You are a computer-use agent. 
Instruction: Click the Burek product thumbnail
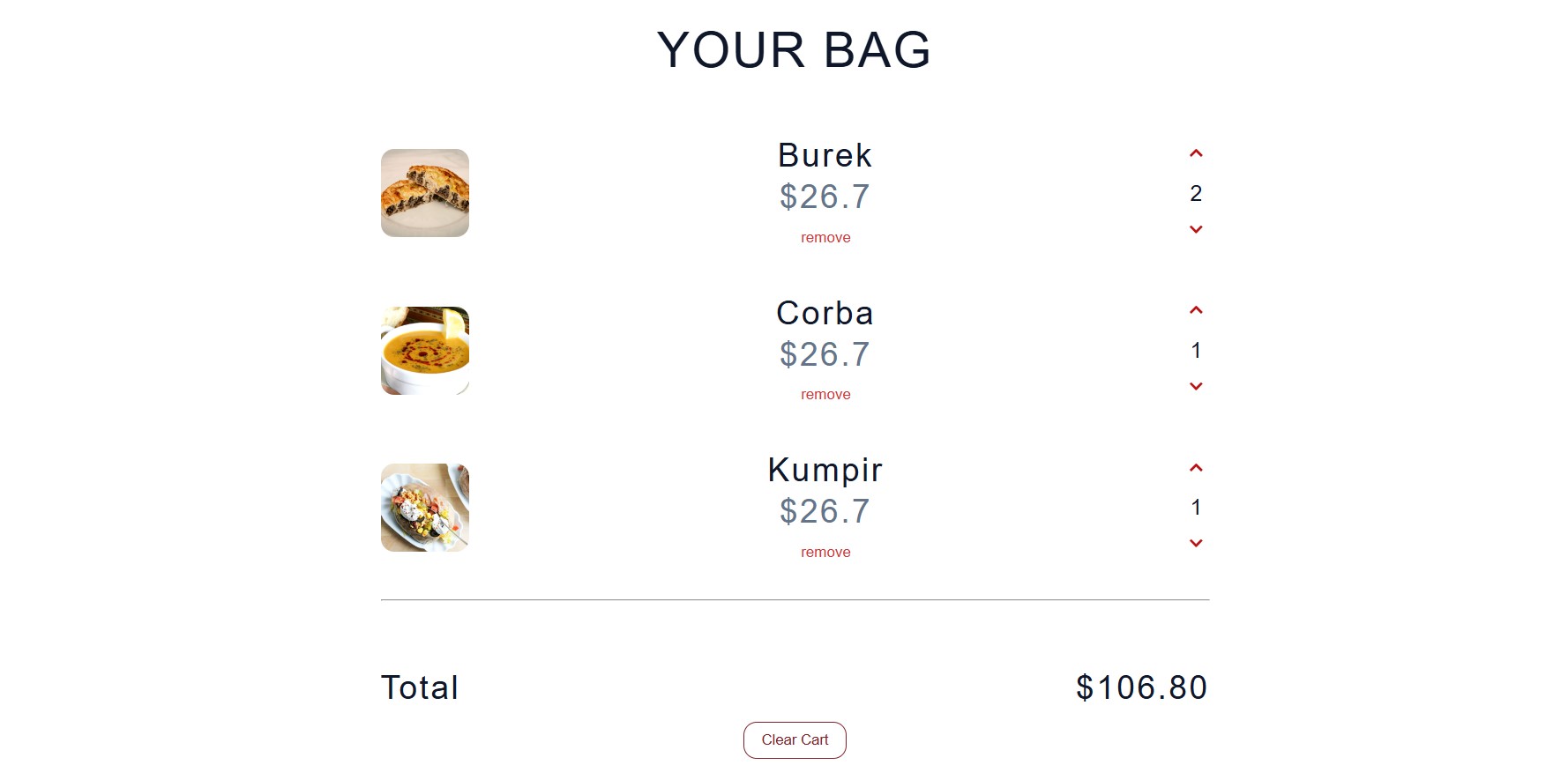tap(424, 193)
